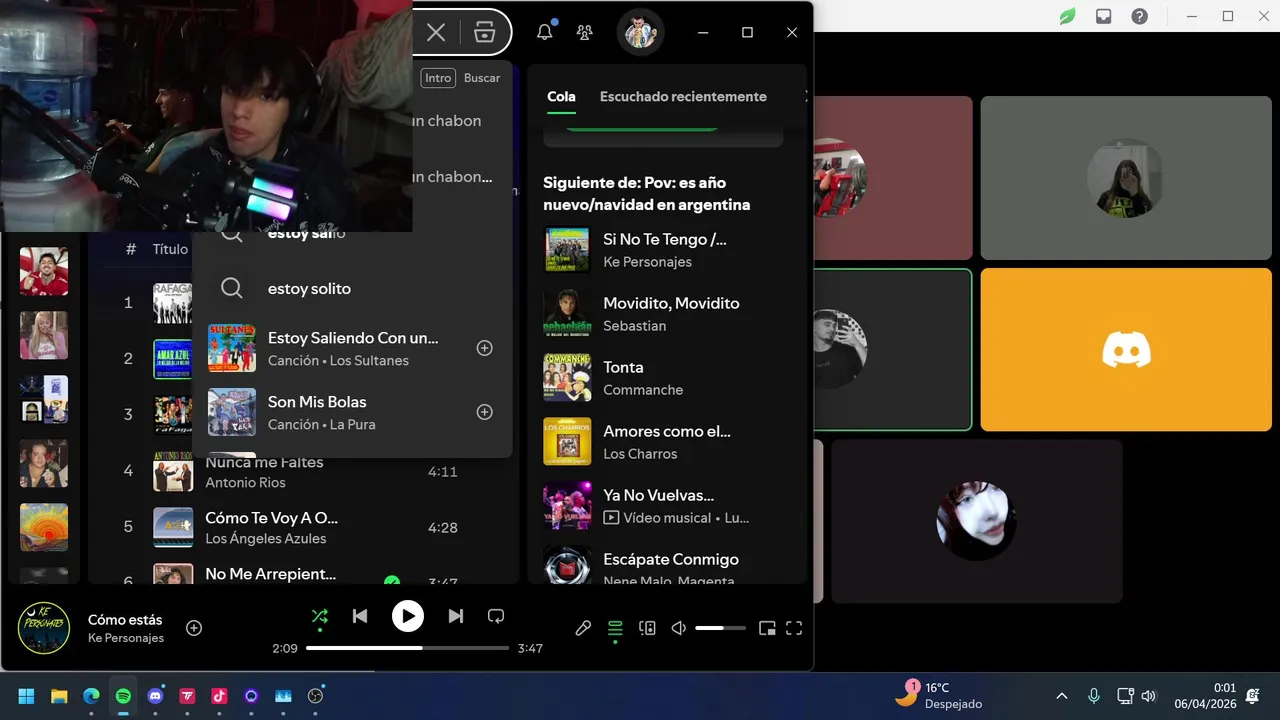Switch to the Escuchado recientemente tab
This screenshot has width=1280, height=720.
[x=683, y=97]
